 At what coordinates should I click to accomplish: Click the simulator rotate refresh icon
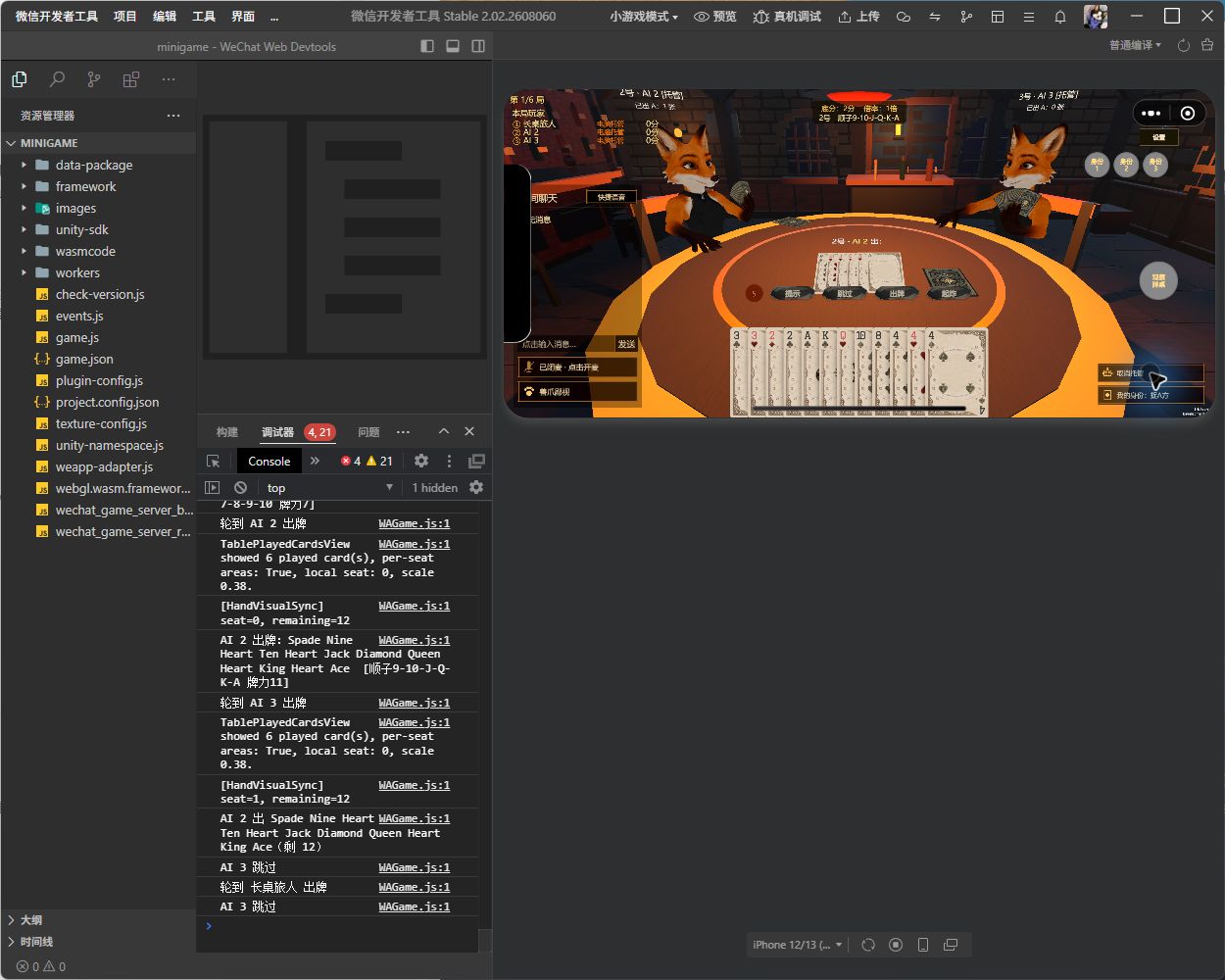point(868,945)
